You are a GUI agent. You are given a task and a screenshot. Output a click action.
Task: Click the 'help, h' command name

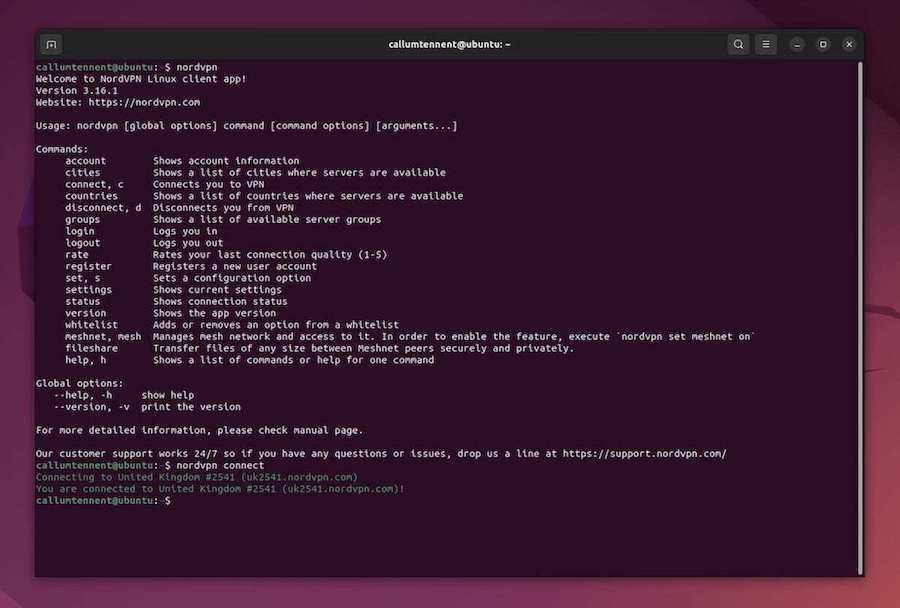pos(86,360)
